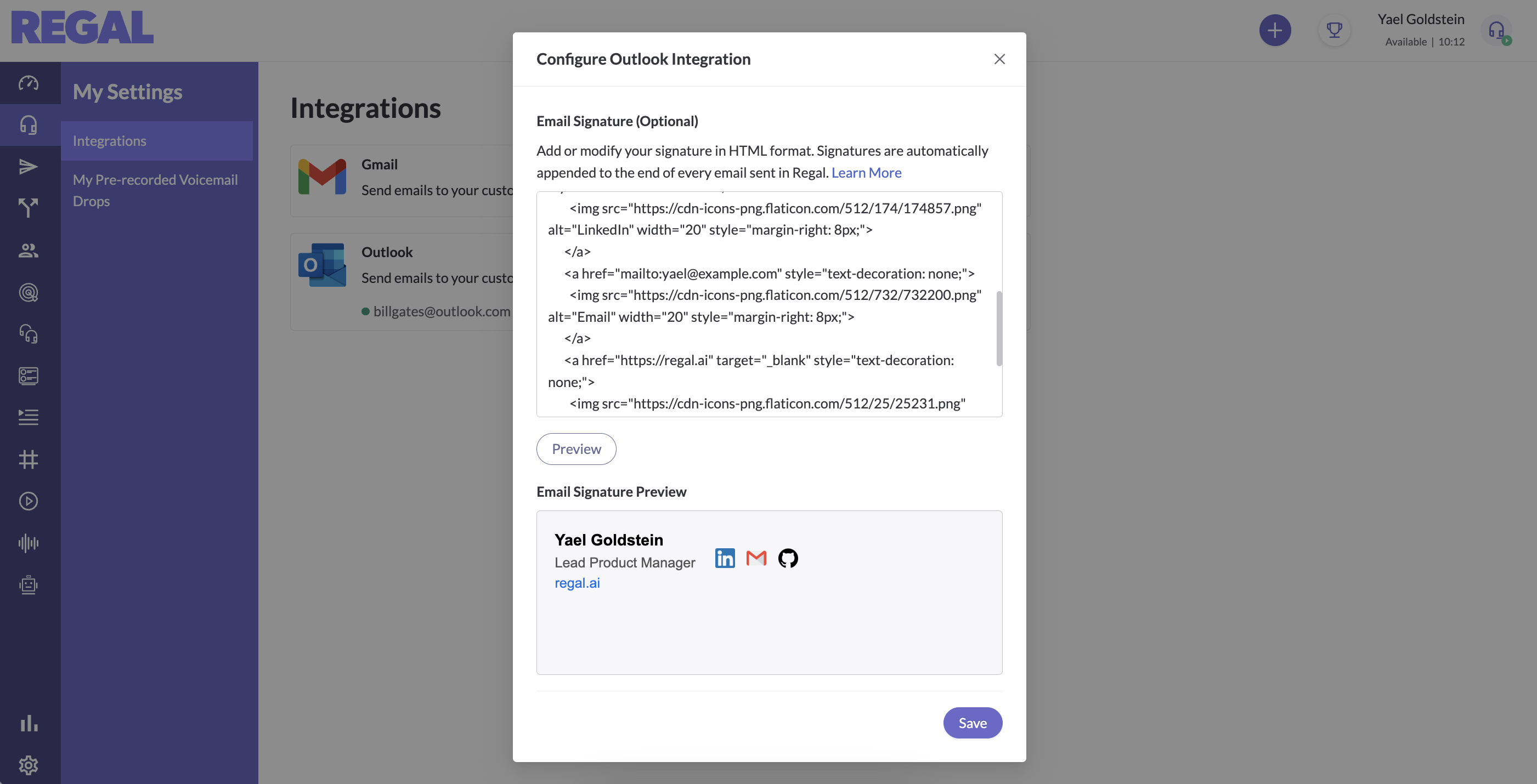Click the bar chart reports icon
This screenshot has height=784, width=1537.
(x=29, y=723)
